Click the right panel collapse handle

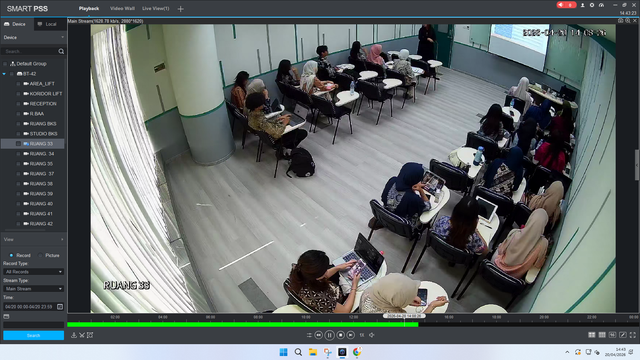[x=637, y=165]
